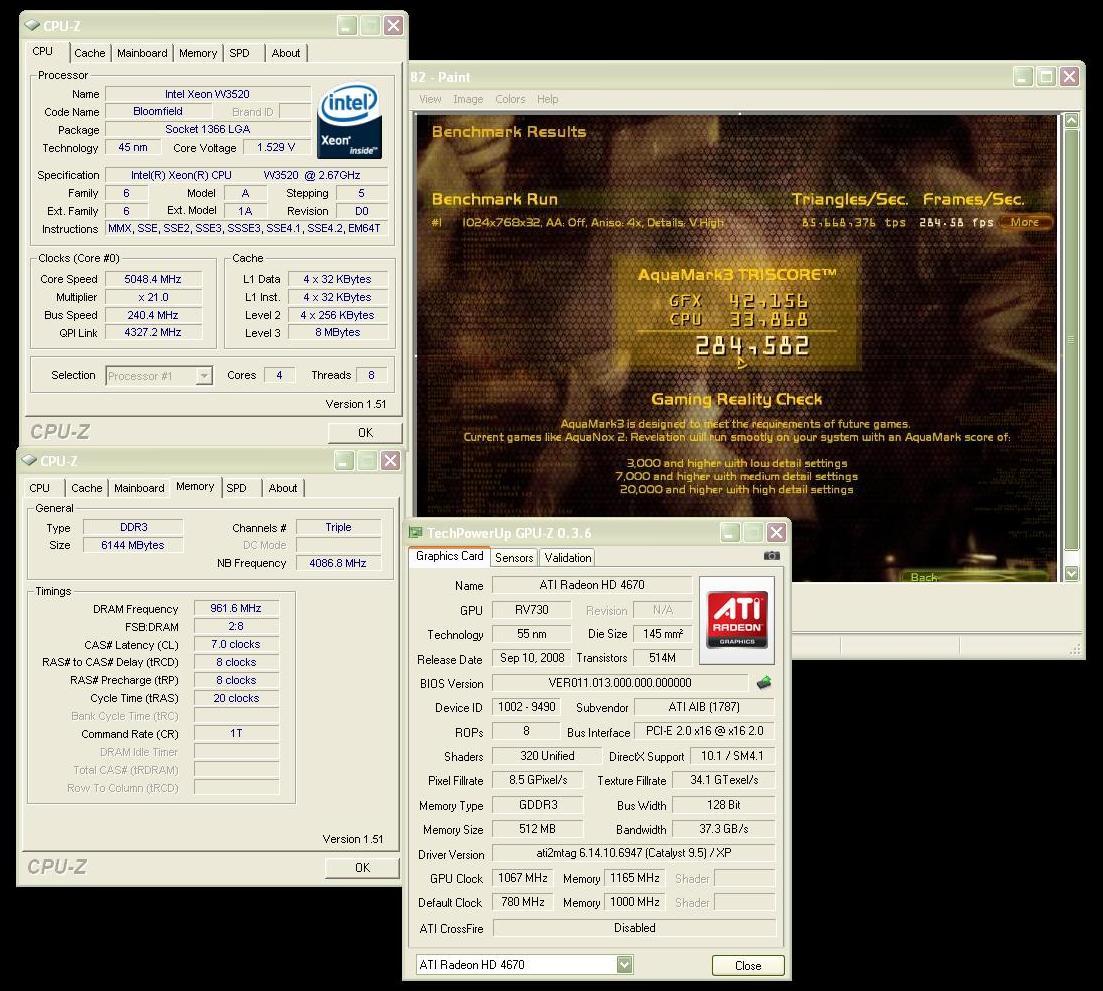Viewport: 1103px width, 991px height.
Task: Switch to Validation tab in GPU-Z
Action: coord(568,557)
